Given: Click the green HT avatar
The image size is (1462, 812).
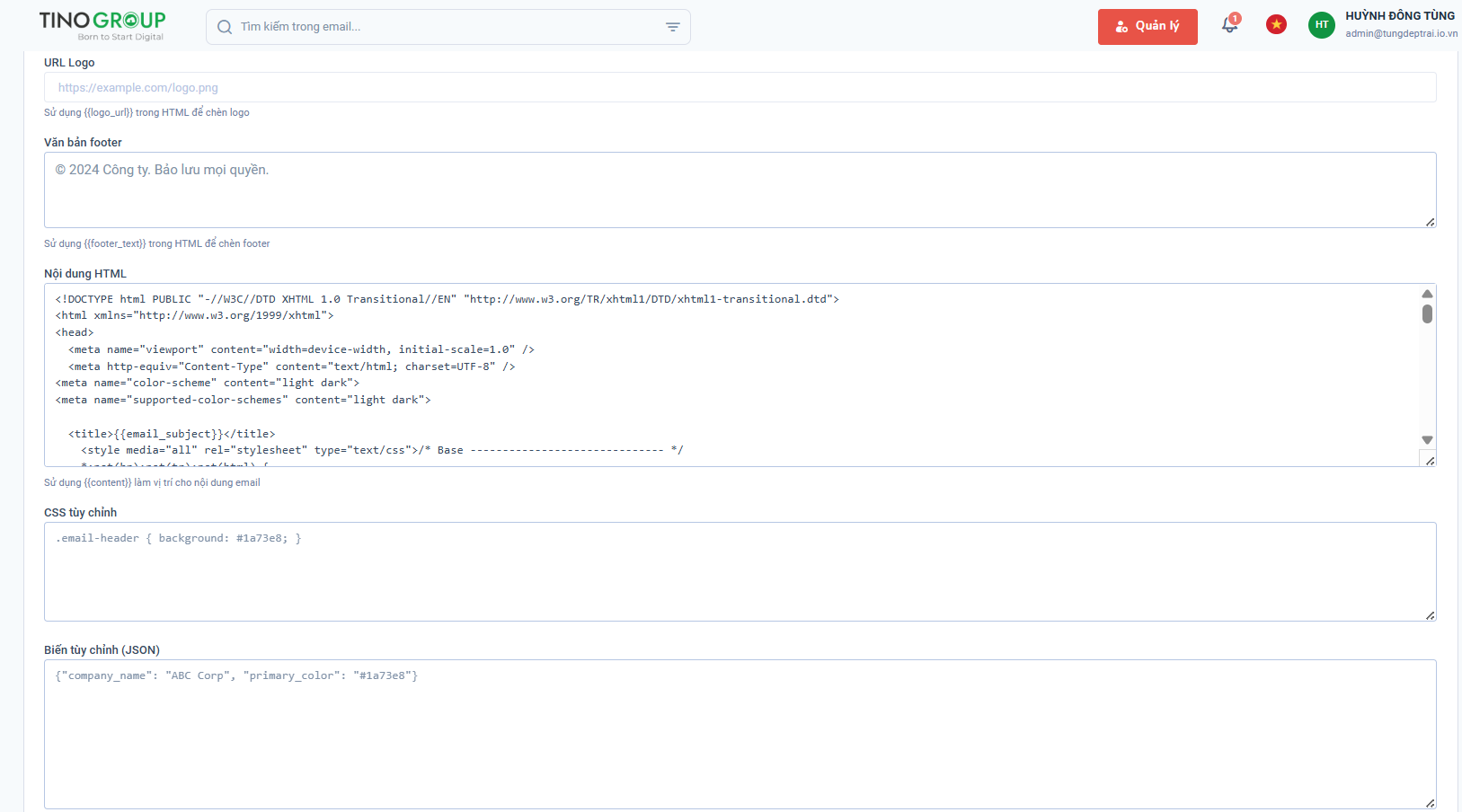Looking at the screenshot, I should pos(1321,25).
